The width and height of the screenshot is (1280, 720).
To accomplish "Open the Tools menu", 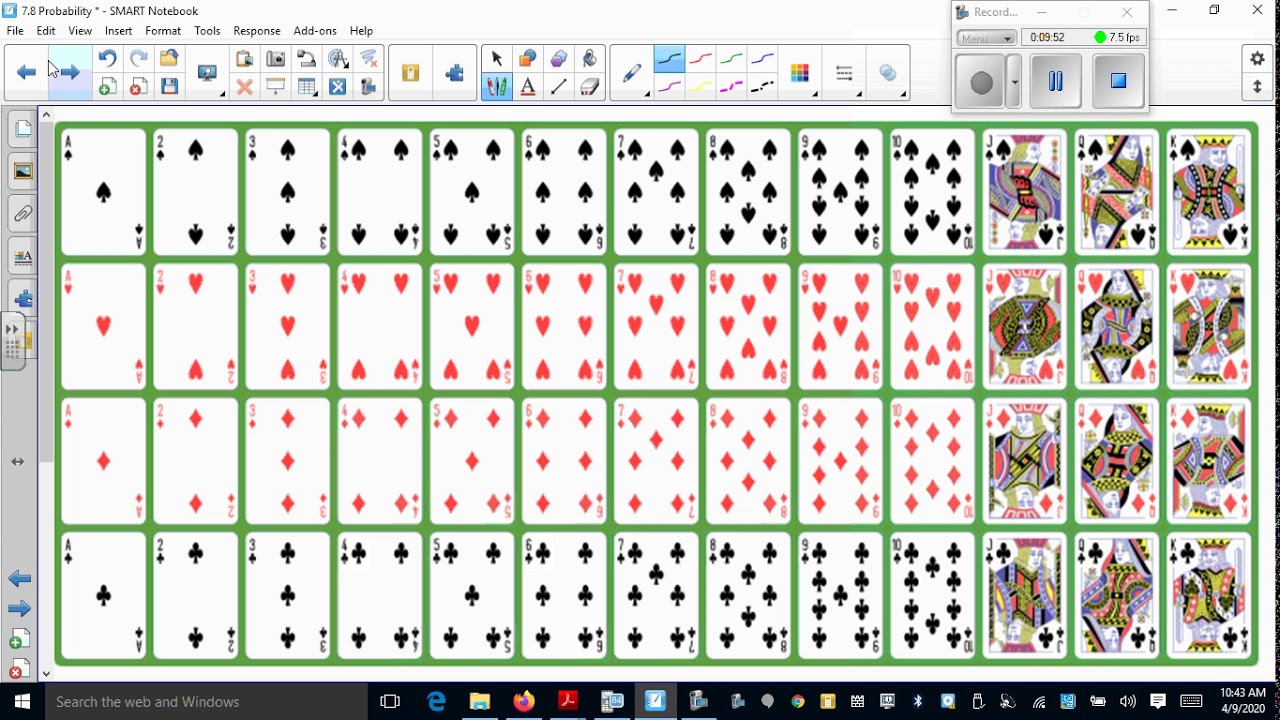I will click(x=207, y=31).
